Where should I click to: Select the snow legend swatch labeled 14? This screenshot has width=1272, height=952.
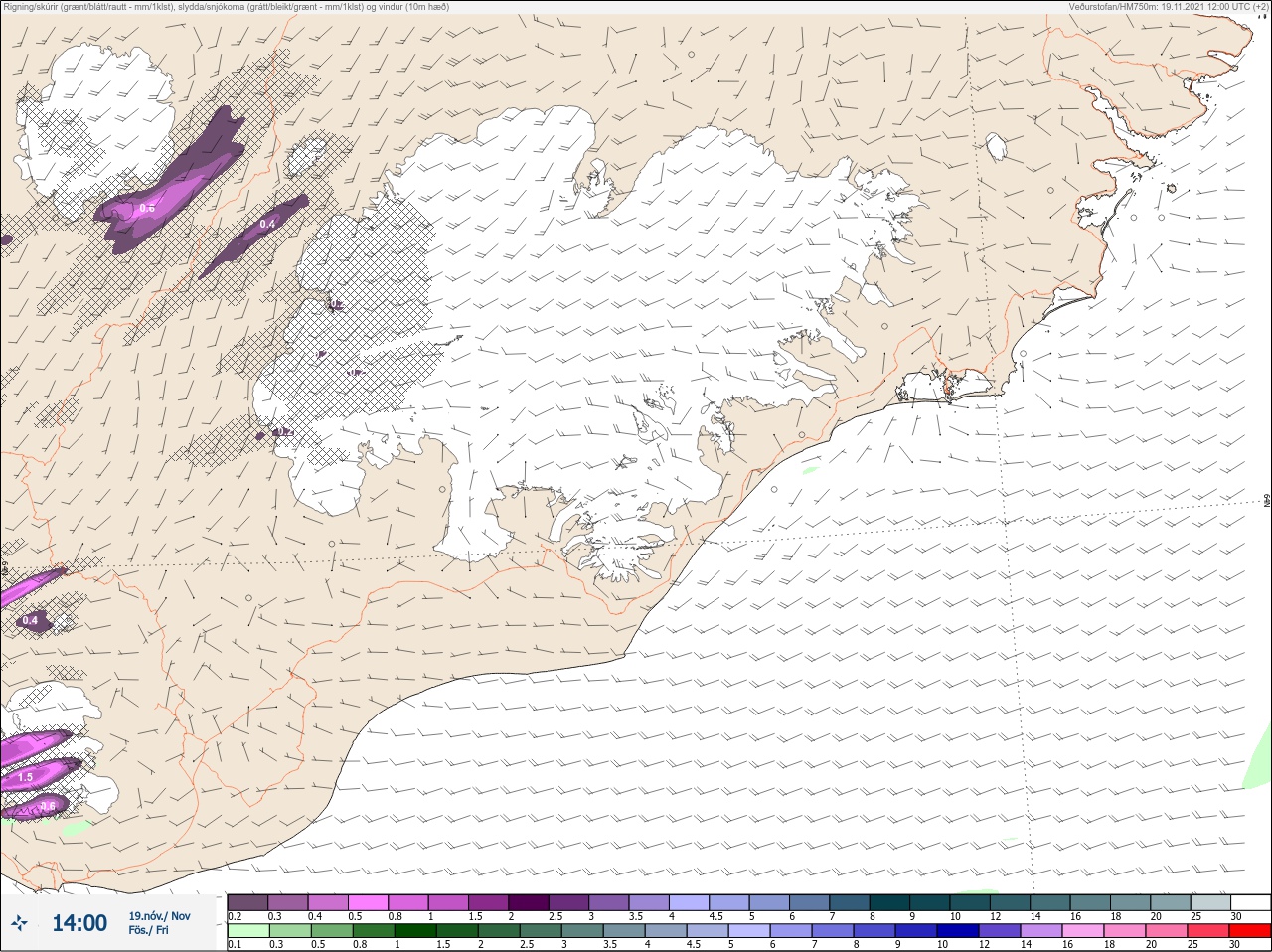[x=1050, y=901]
